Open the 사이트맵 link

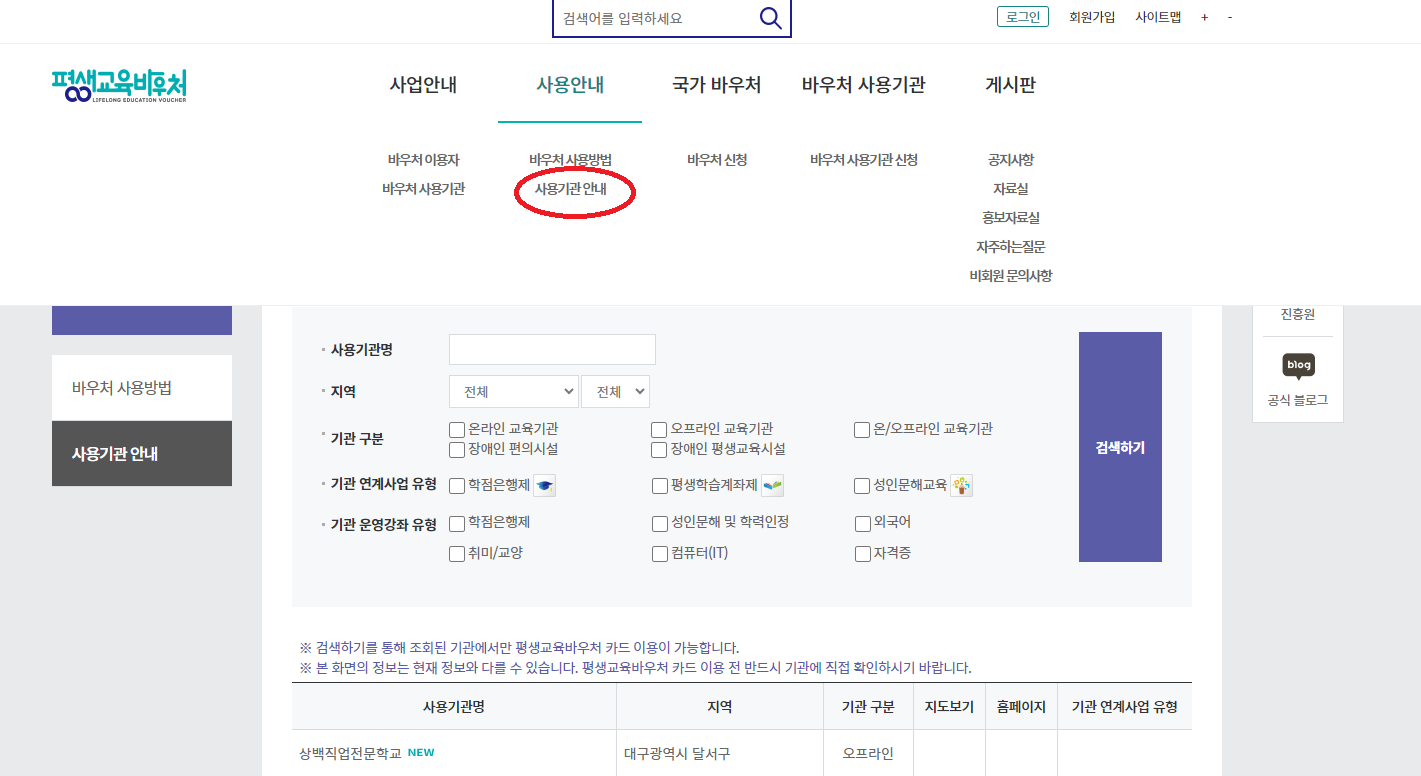[x=1158, y=17]
